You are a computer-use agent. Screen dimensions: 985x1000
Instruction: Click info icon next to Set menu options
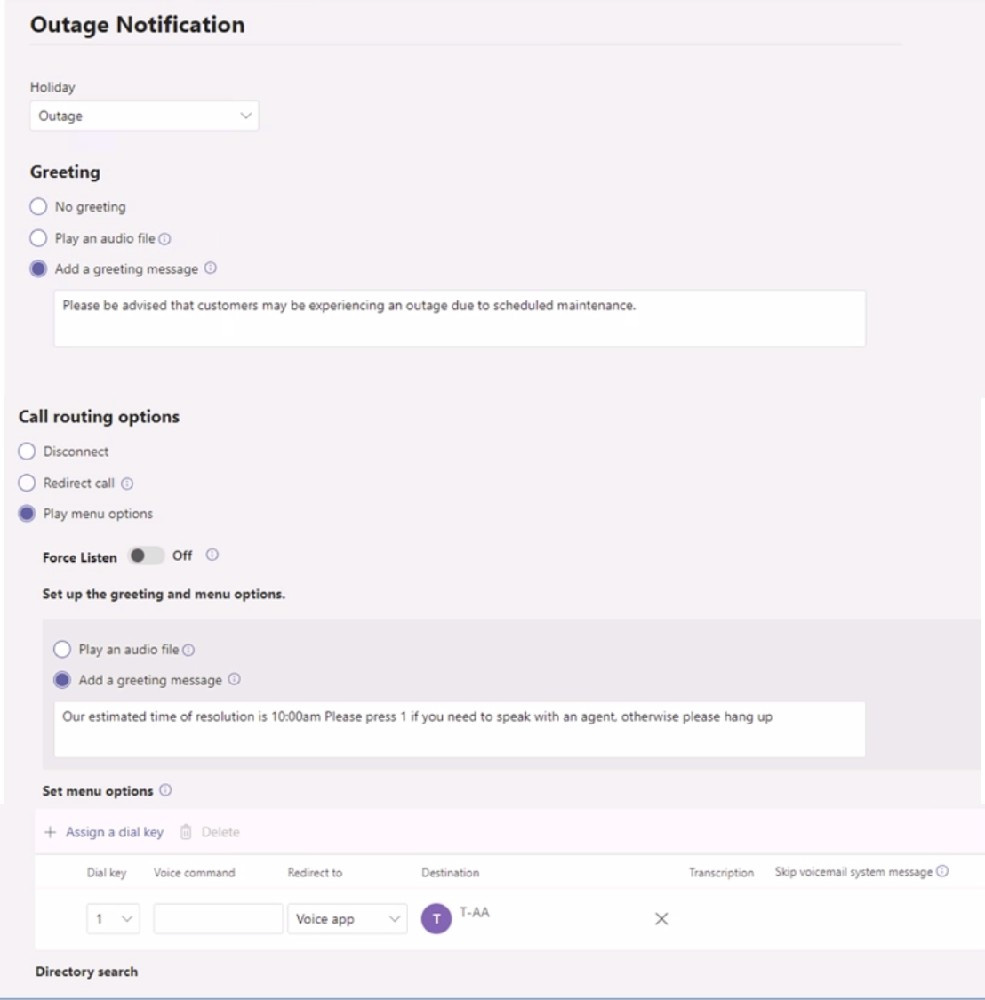pos(165,790)
